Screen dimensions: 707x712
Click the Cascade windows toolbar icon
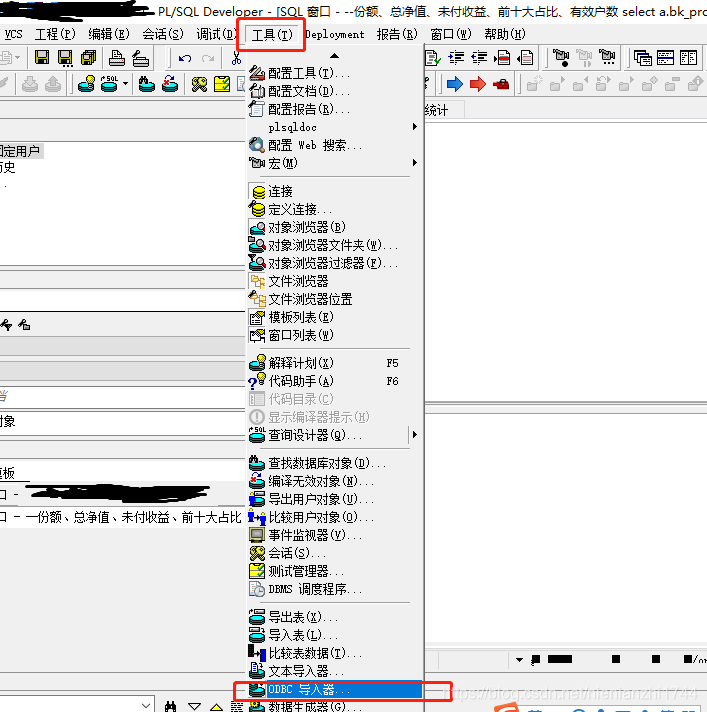click(x=642, y=58)
